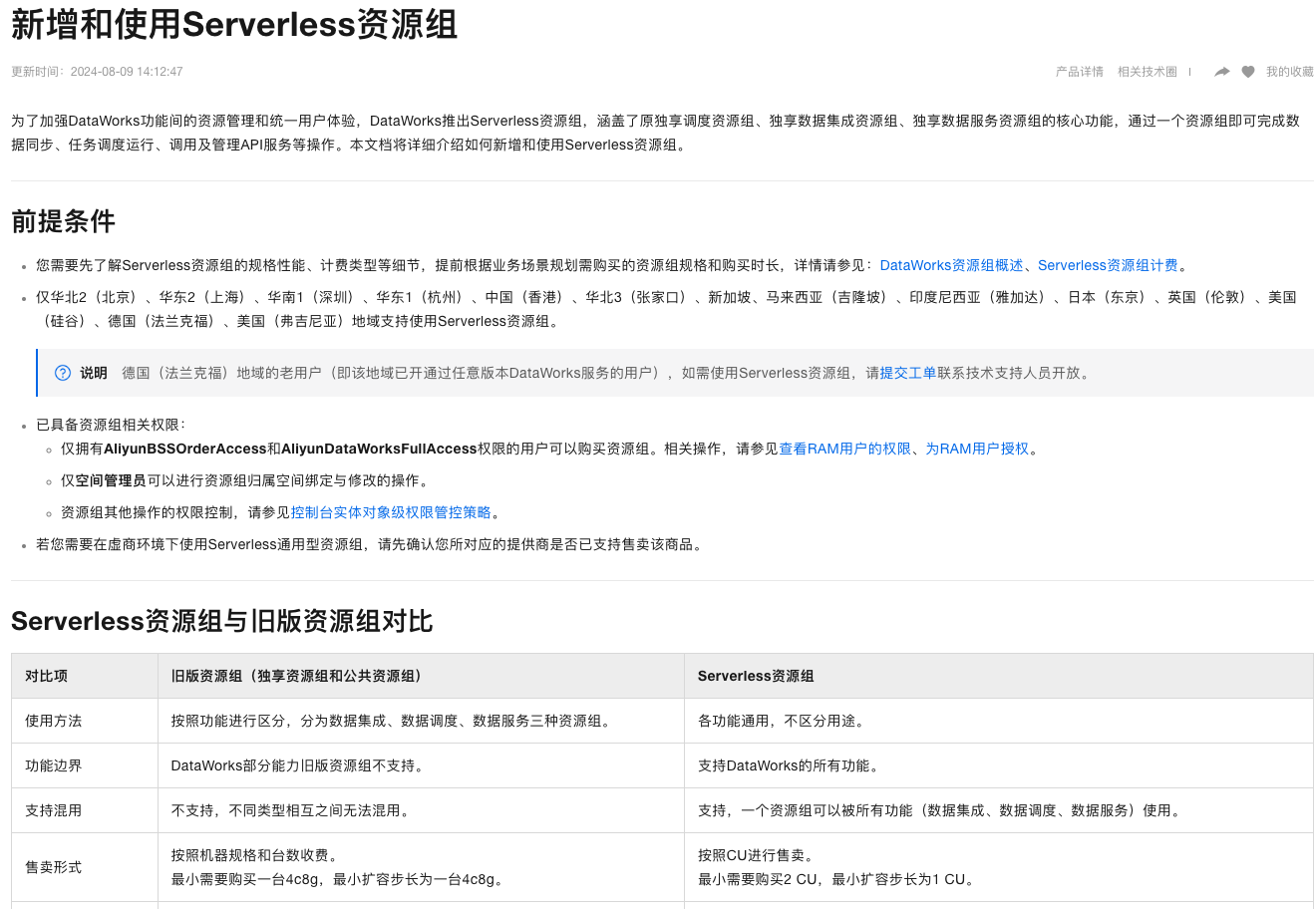The height and width of the screenshot is (909, 1316).
Task: Click the 前提条件 heading
Action: (x=63, y=221)
